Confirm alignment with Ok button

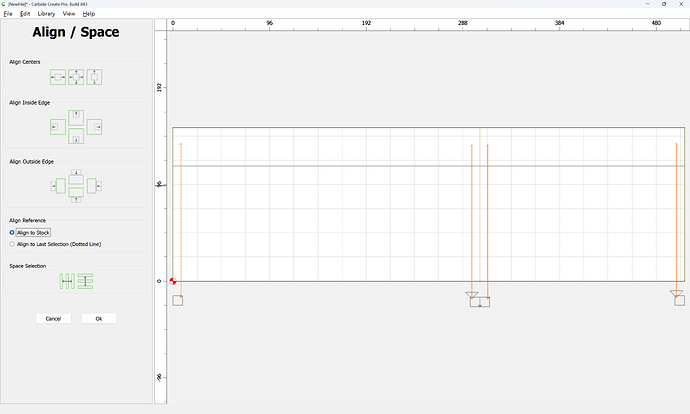pos(99,319)
